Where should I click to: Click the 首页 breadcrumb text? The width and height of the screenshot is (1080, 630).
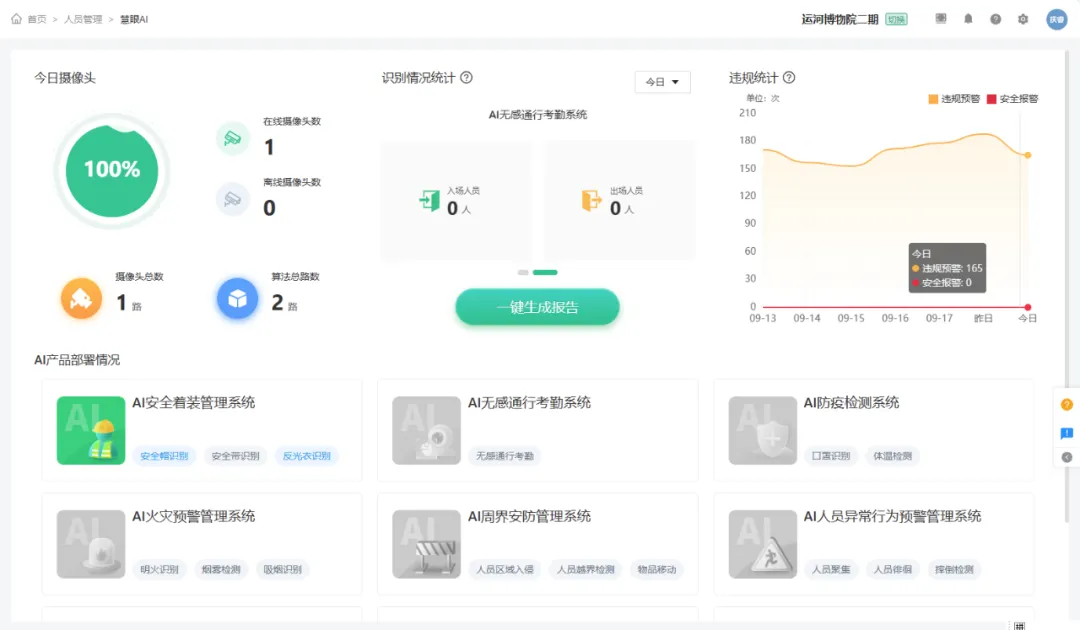[x=37, y=19]
